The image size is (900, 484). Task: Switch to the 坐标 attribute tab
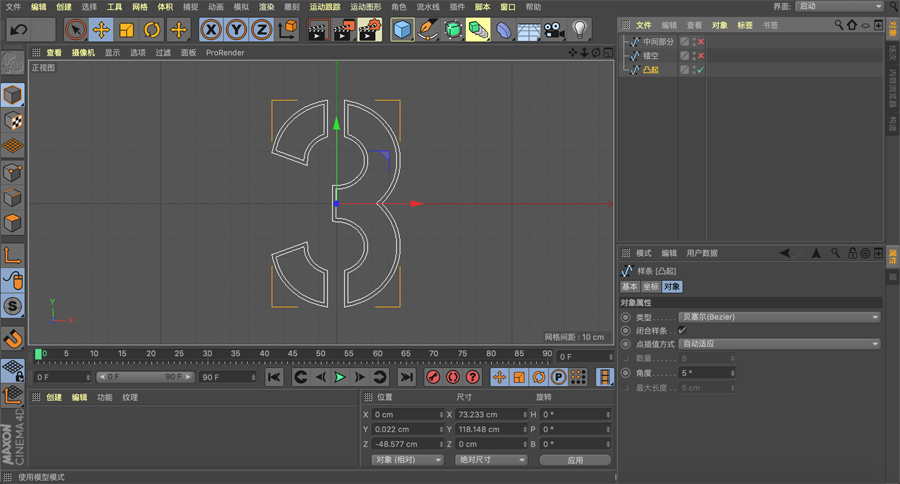coord(650,287)
